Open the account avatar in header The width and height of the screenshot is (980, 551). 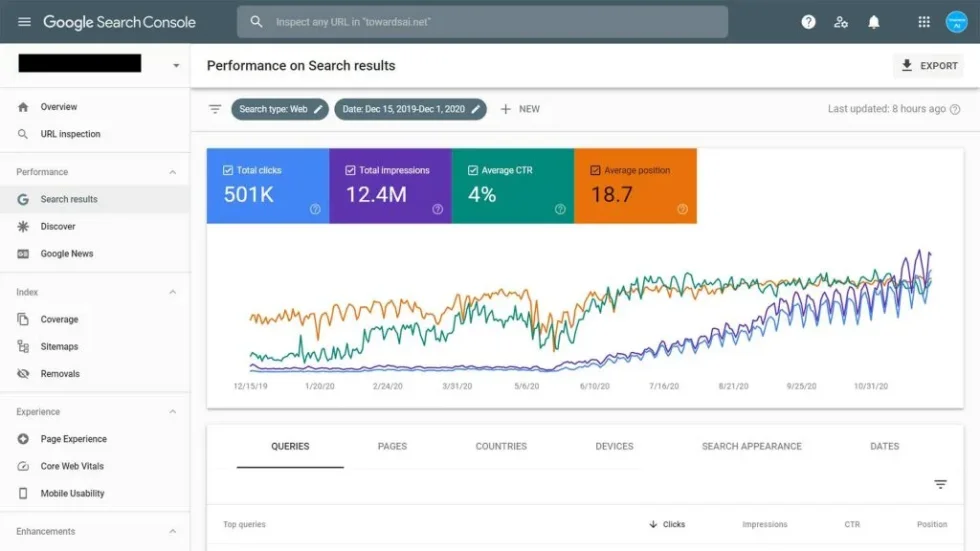point(956,22)
